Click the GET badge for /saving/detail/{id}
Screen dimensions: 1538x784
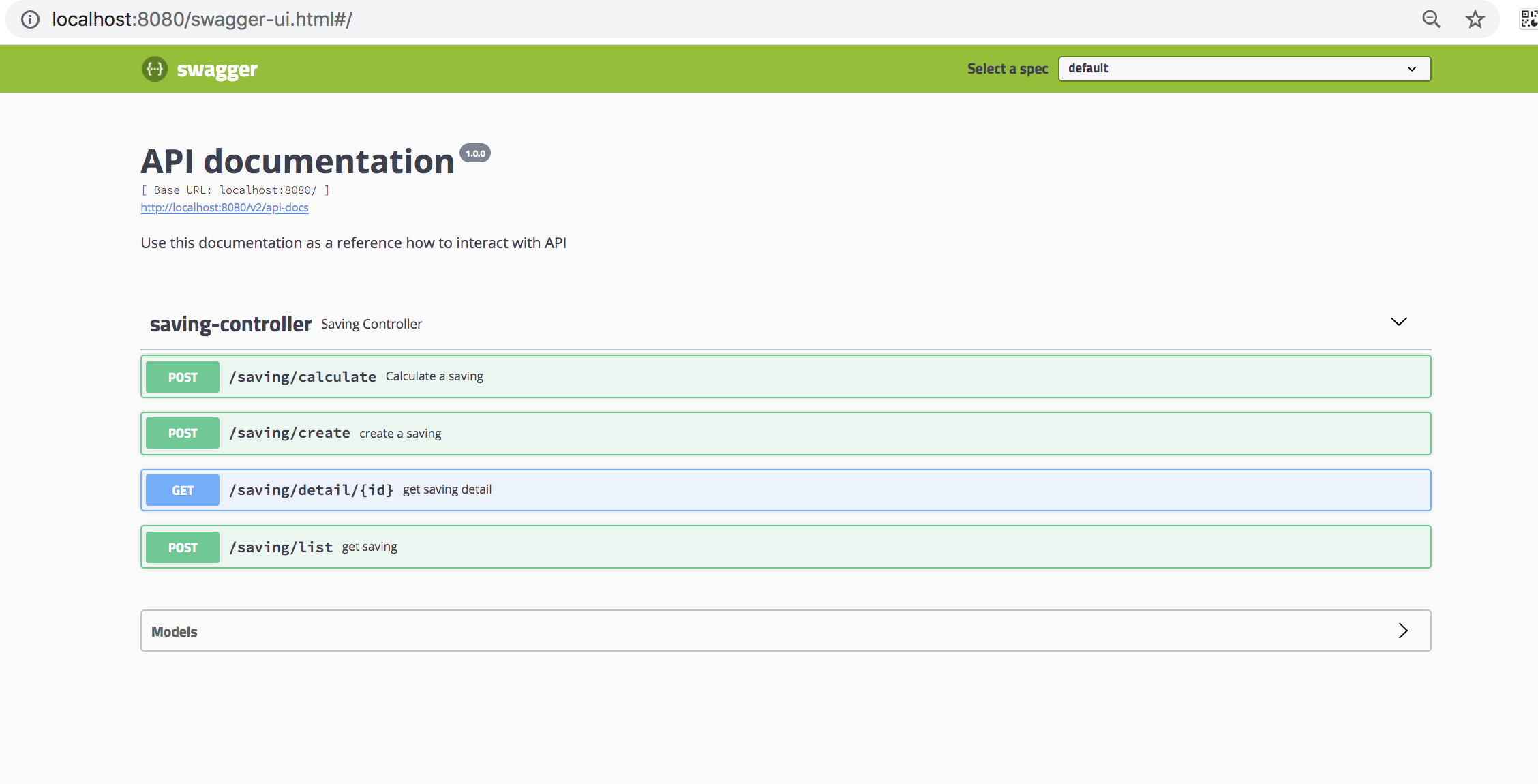(x=183, y=490)
